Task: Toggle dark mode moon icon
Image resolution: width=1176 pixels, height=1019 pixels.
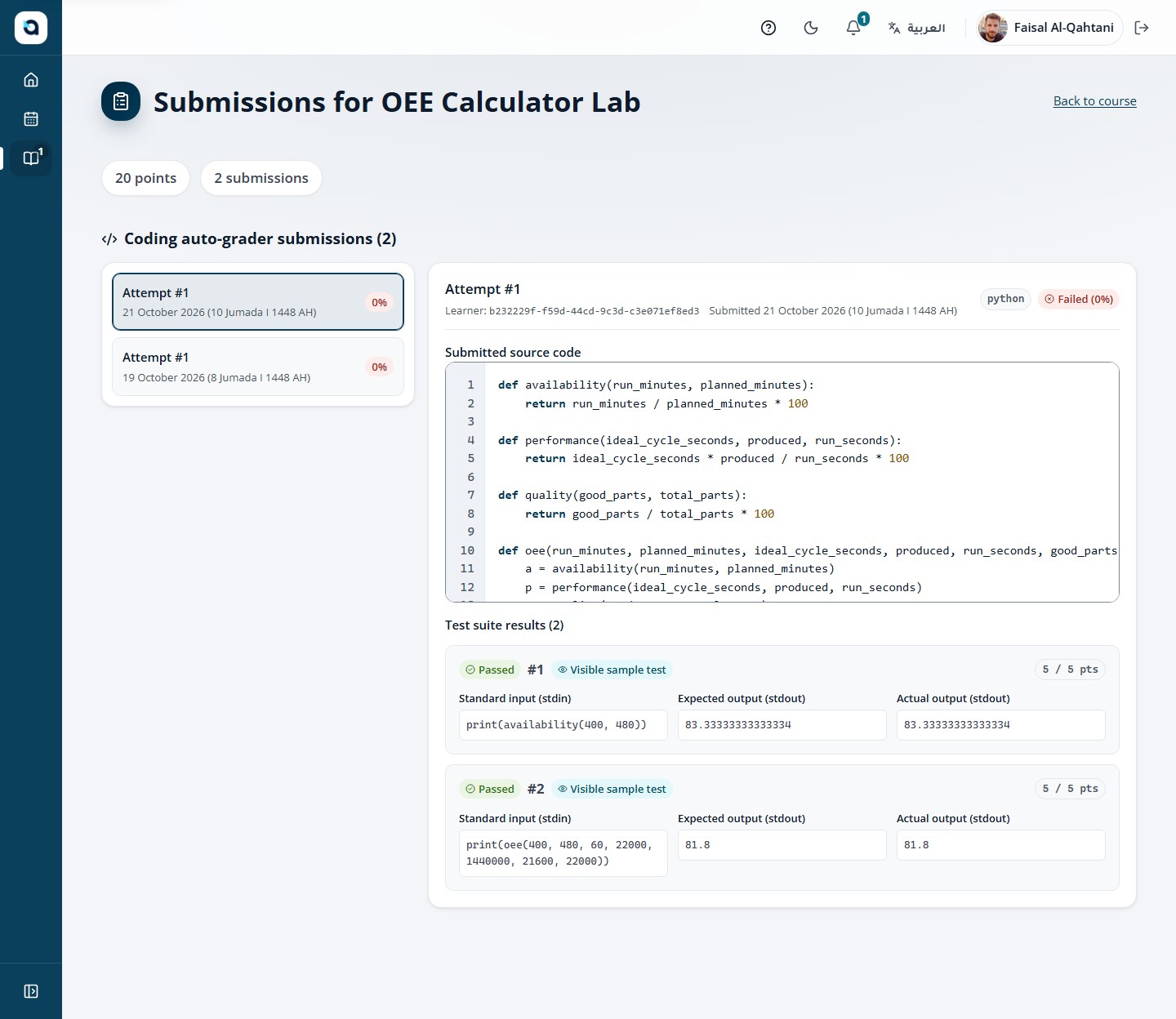Action: [x=811, y=28]
